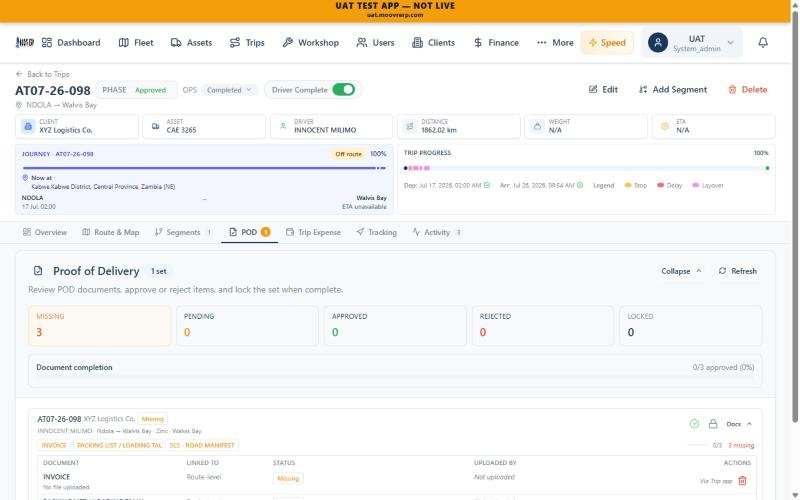This screenshot has width=800, height=500.
Task: Click the Proof of Delivery document icon
Action: click(x=38, y=271)
